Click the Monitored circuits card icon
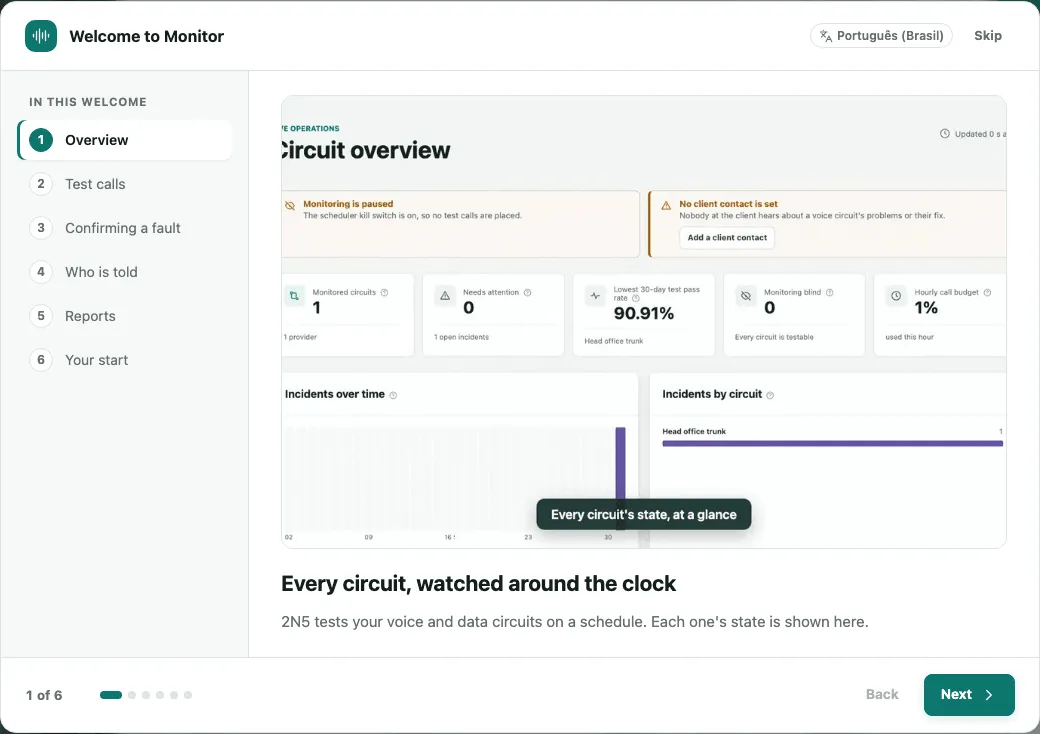The width and height of the screenshot is (1040, 734). click(294, 296)
